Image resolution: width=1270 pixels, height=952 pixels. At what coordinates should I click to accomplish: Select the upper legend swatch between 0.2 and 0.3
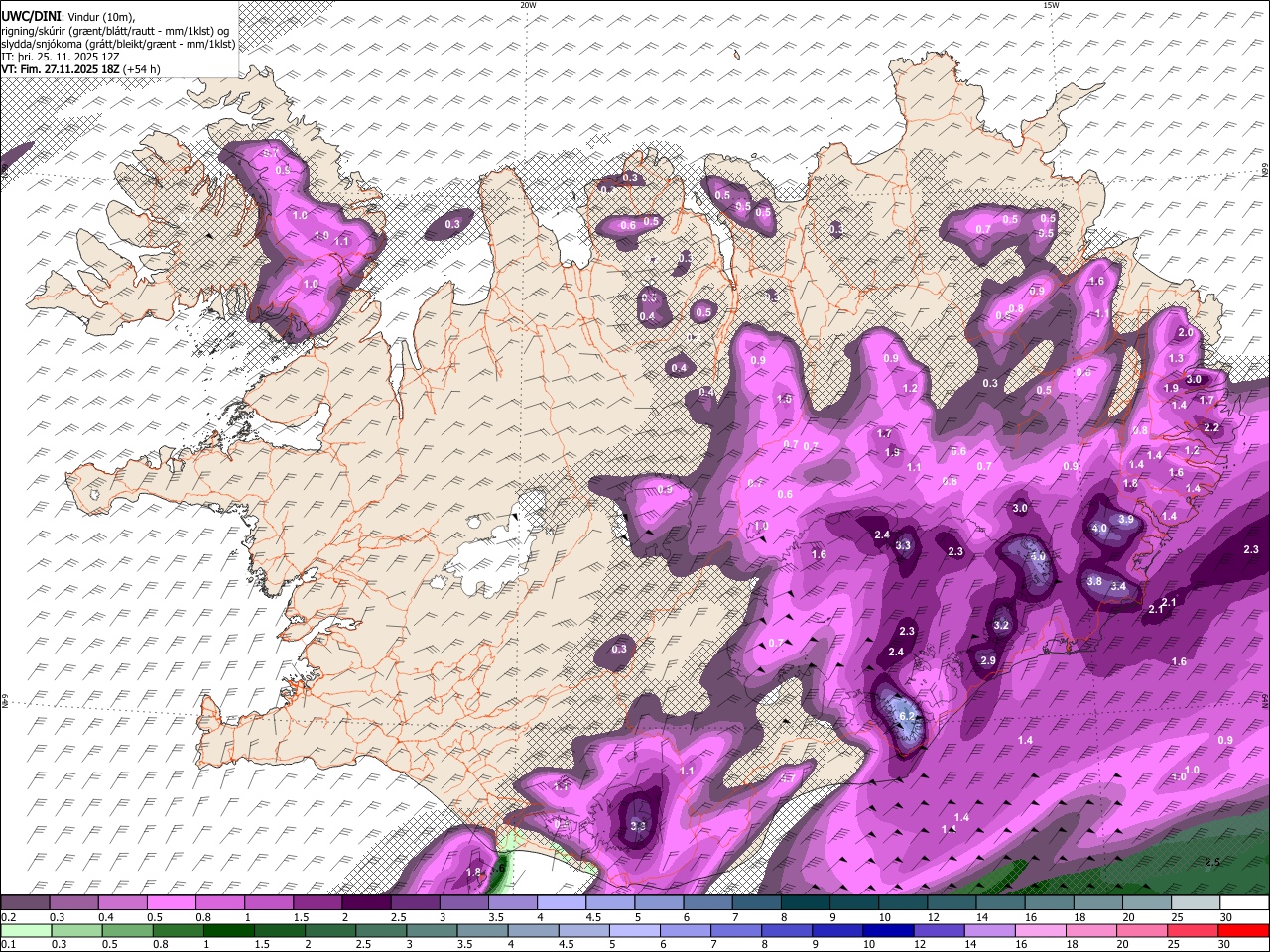click(x=25, y=903)
